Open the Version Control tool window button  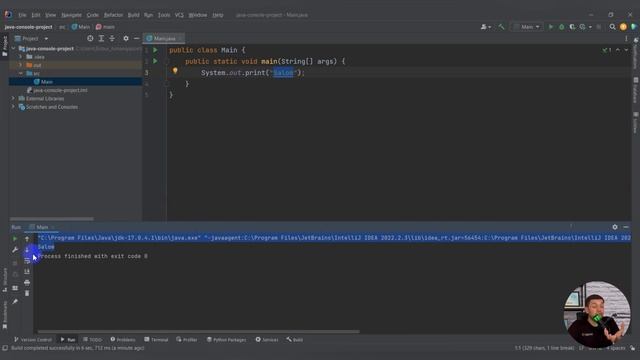33,340
